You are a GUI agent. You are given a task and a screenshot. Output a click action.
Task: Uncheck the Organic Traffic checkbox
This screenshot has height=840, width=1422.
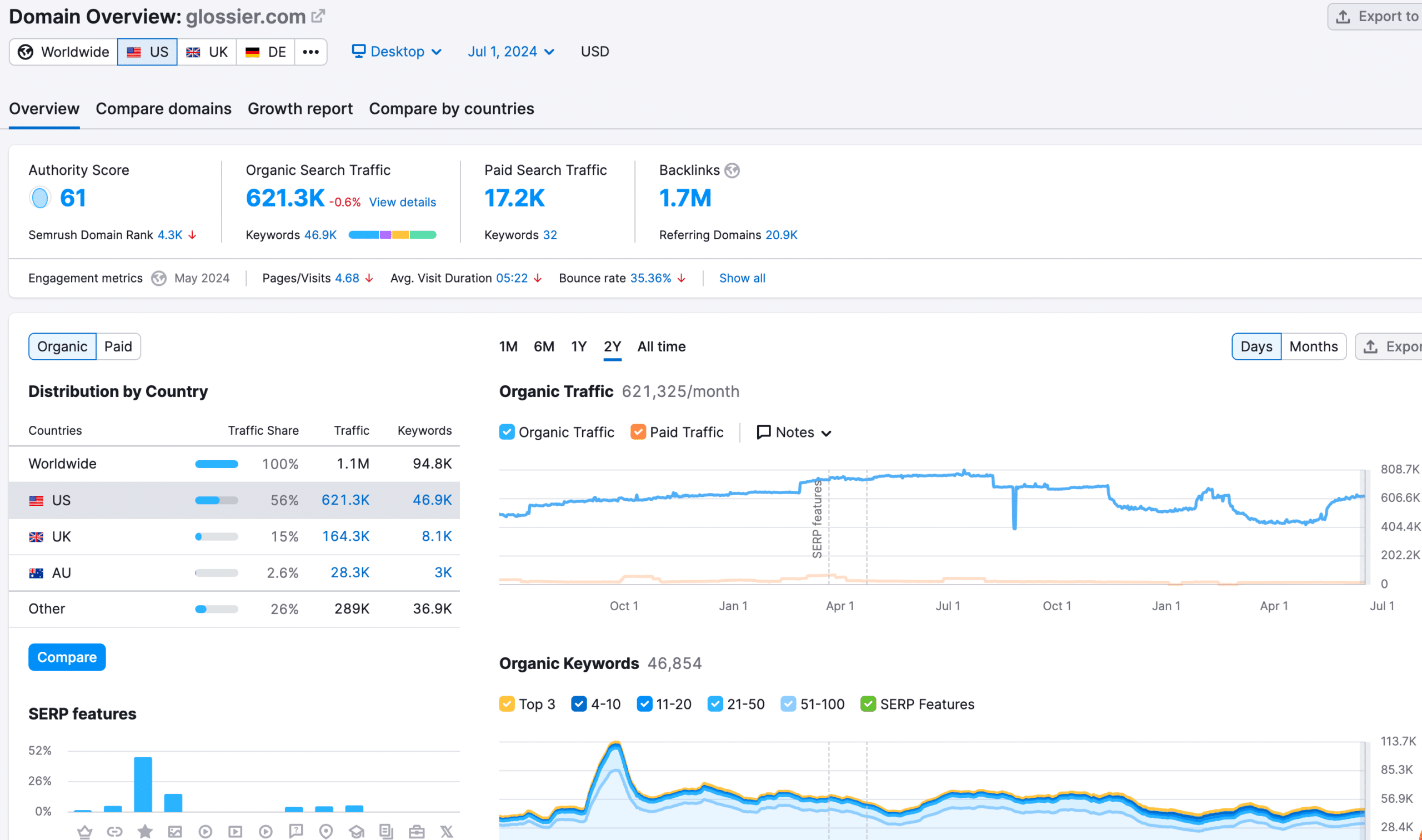click(x=507, y=432)
